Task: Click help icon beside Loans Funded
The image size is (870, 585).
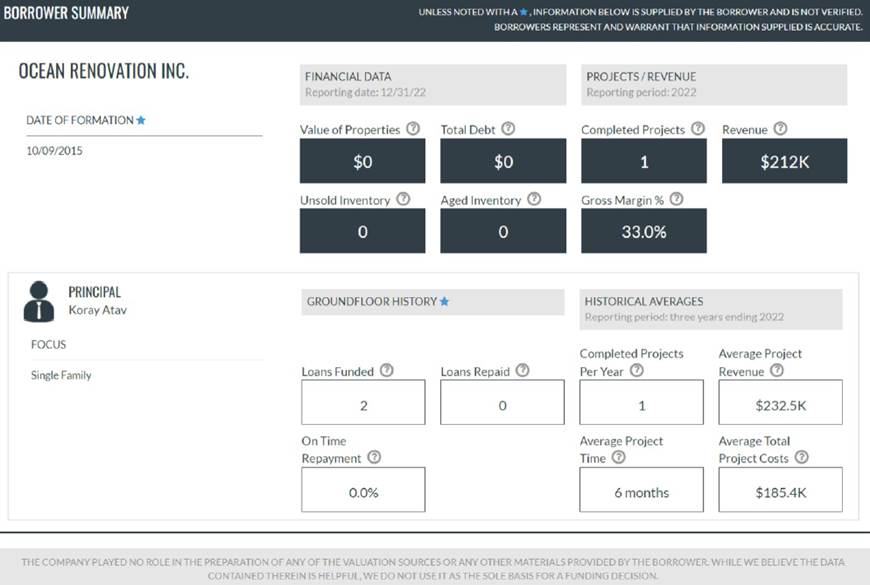Action: (387, 371)
